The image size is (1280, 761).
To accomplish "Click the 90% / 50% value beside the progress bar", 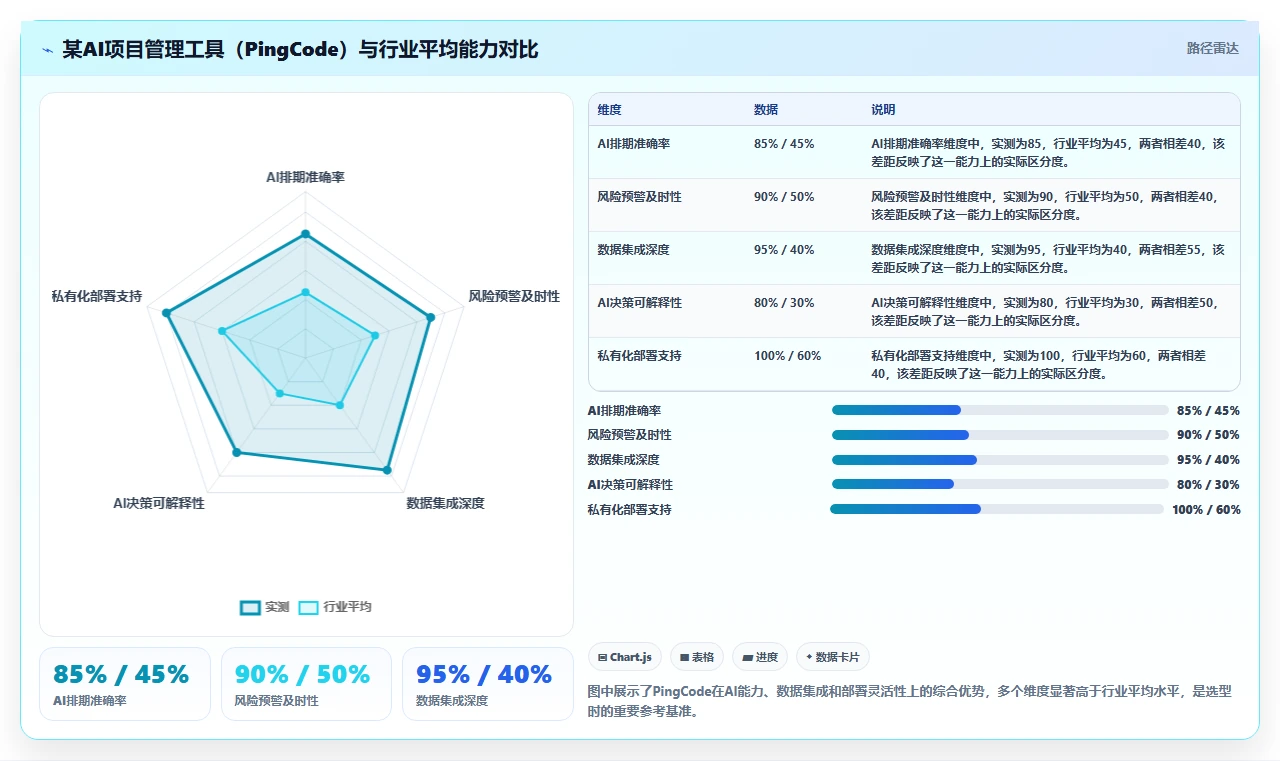I will coord(1208,435).
